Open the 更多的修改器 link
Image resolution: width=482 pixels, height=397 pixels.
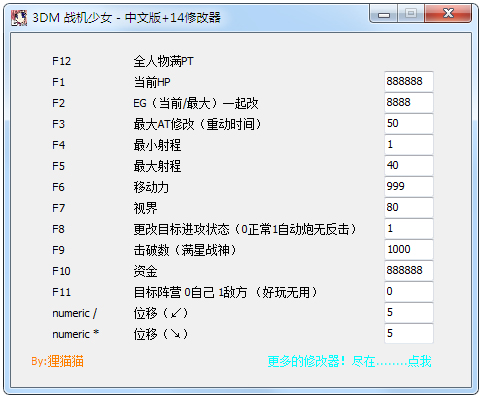click(x=349, y=361)
